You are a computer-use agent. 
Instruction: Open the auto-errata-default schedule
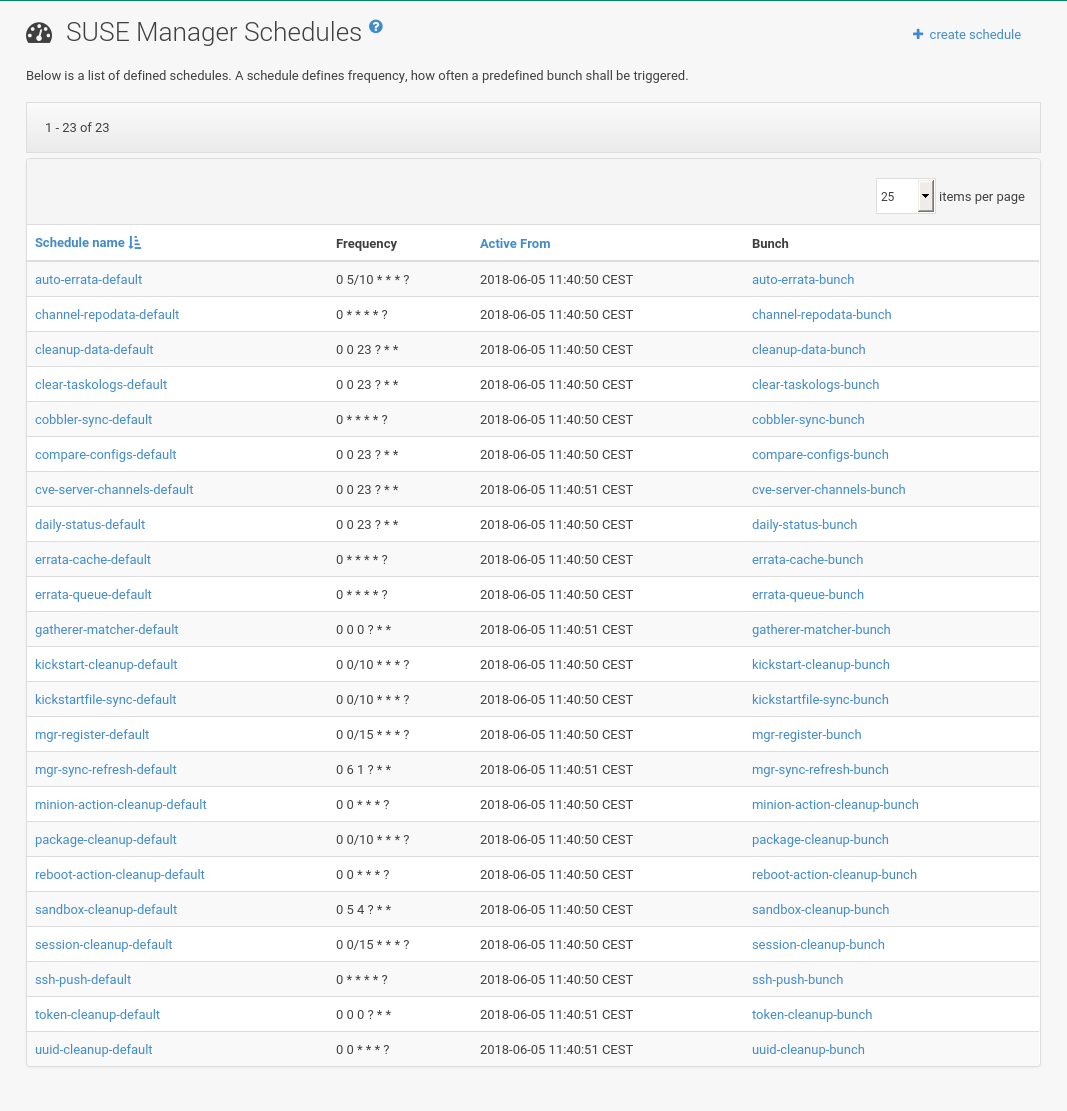(88, 279)
